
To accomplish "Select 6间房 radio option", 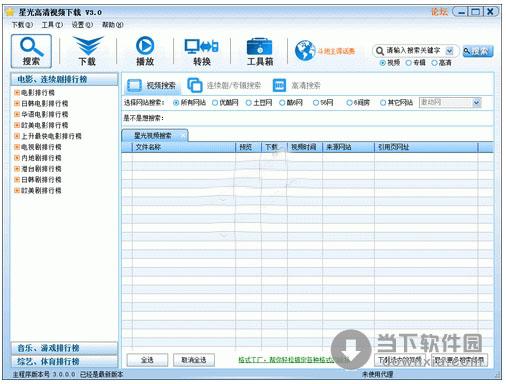I will coord(349,103).
